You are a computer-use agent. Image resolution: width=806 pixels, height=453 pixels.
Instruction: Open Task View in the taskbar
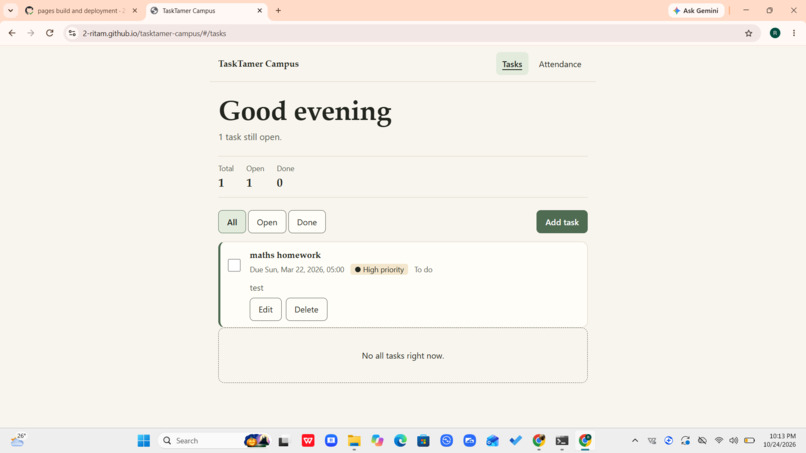point(284,441)
